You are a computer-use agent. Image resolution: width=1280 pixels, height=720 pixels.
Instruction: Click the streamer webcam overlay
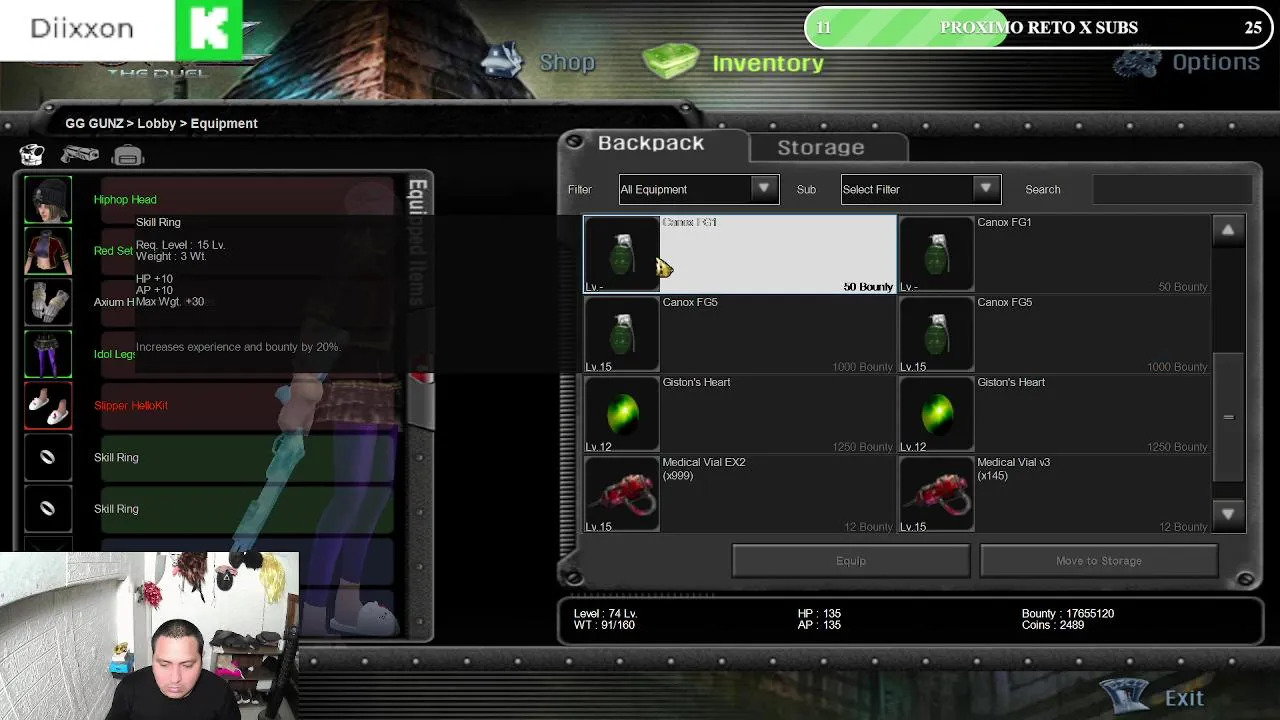click(149, 636)
